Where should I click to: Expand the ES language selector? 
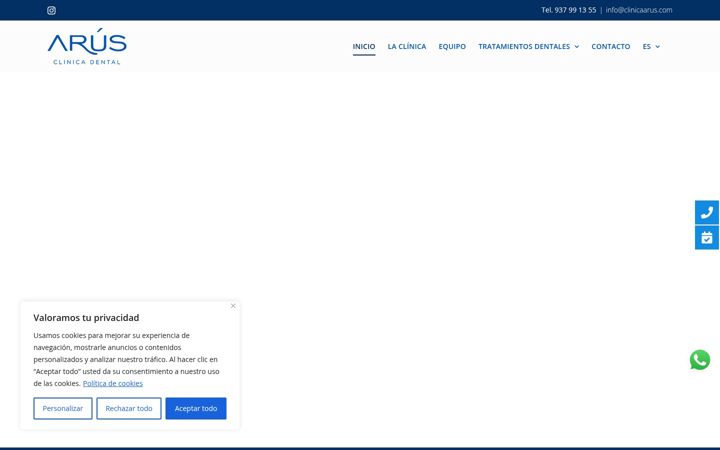point(651,46)
